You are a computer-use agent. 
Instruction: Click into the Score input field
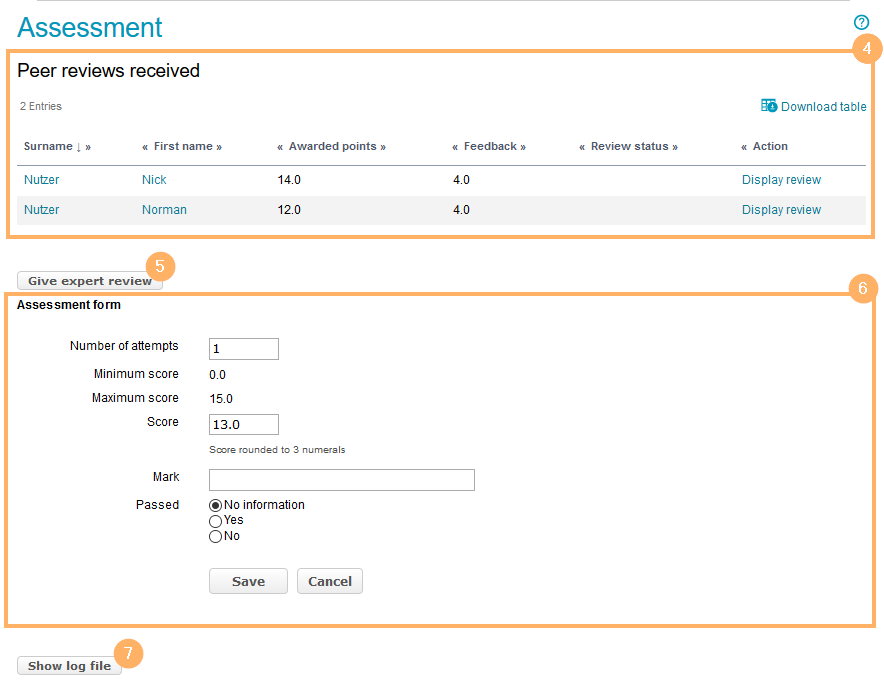(244, 425)
